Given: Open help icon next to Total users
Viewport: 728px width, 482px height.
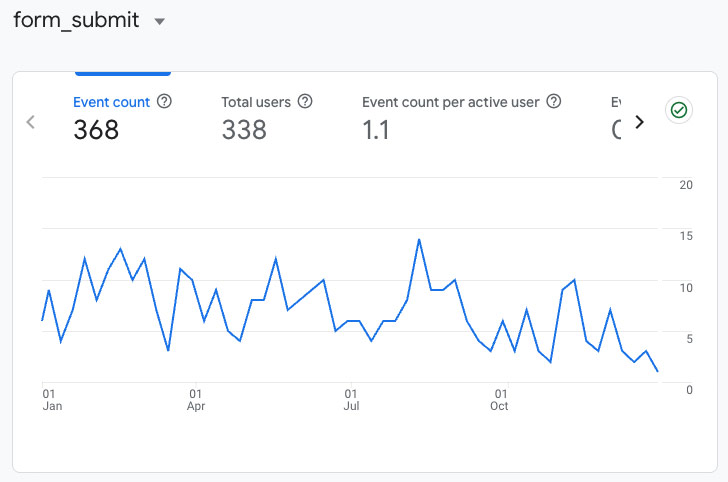Looking at the screenshot, I should point(305,101).
